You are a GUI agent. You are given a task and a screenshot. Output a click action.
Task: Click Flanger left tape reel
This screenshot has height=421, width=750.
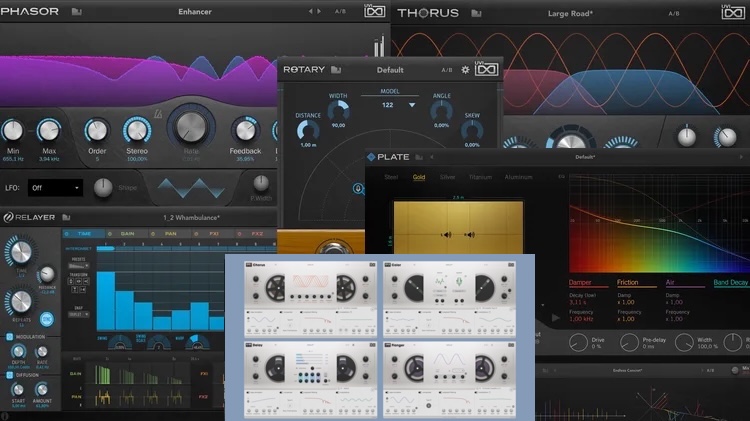point(415,368)
